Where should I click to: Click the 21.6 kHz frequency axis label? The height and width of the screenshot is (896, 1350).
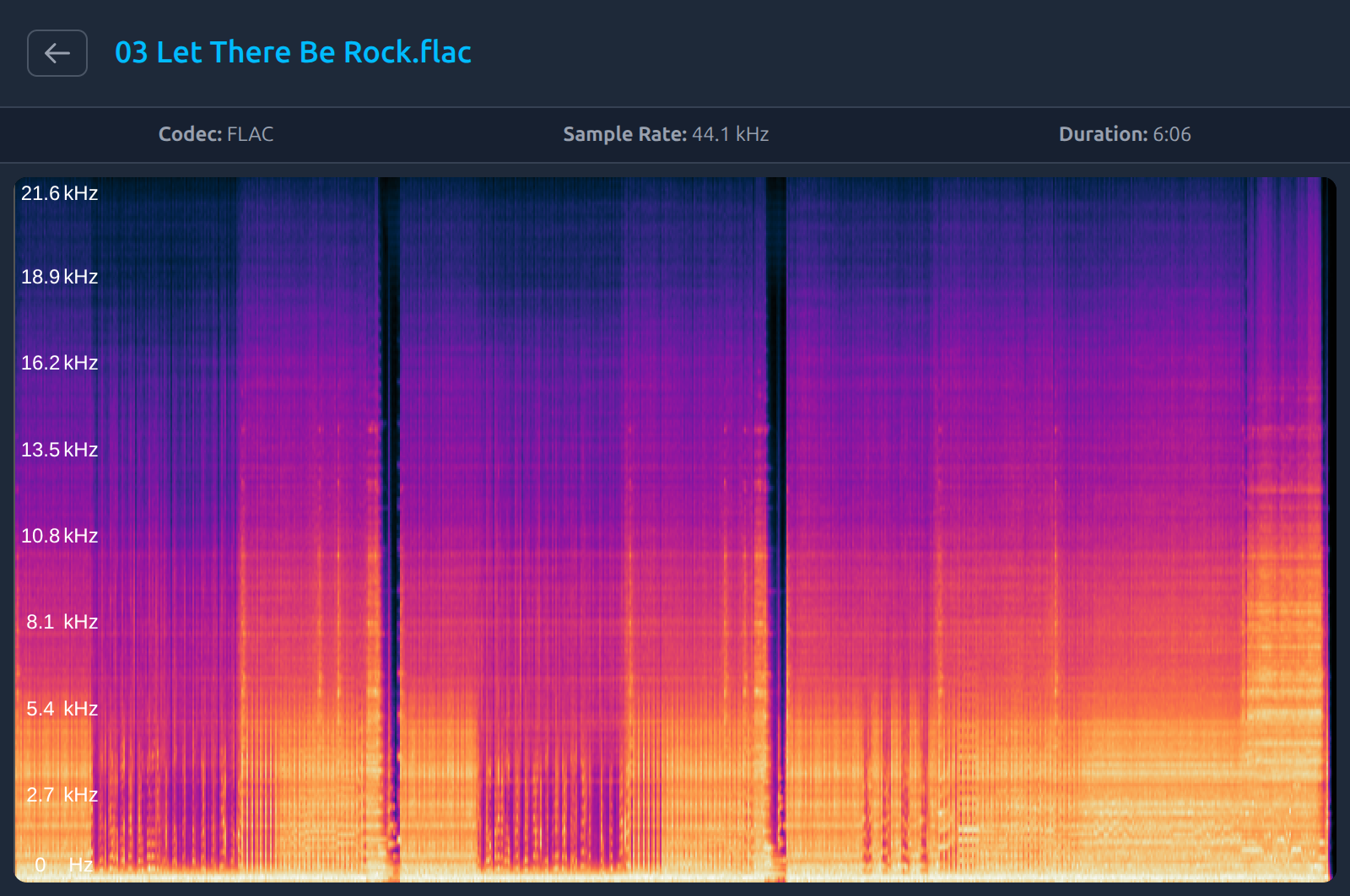coord(60,193)
